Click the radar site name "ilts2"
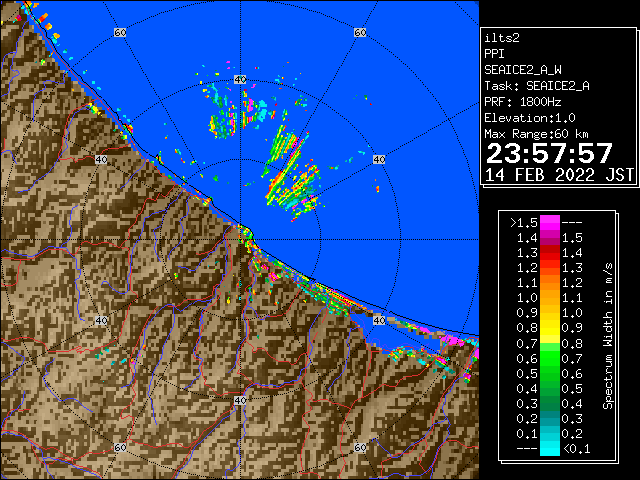This screenshot has width=640, height=480. click(x=502, y=38)
